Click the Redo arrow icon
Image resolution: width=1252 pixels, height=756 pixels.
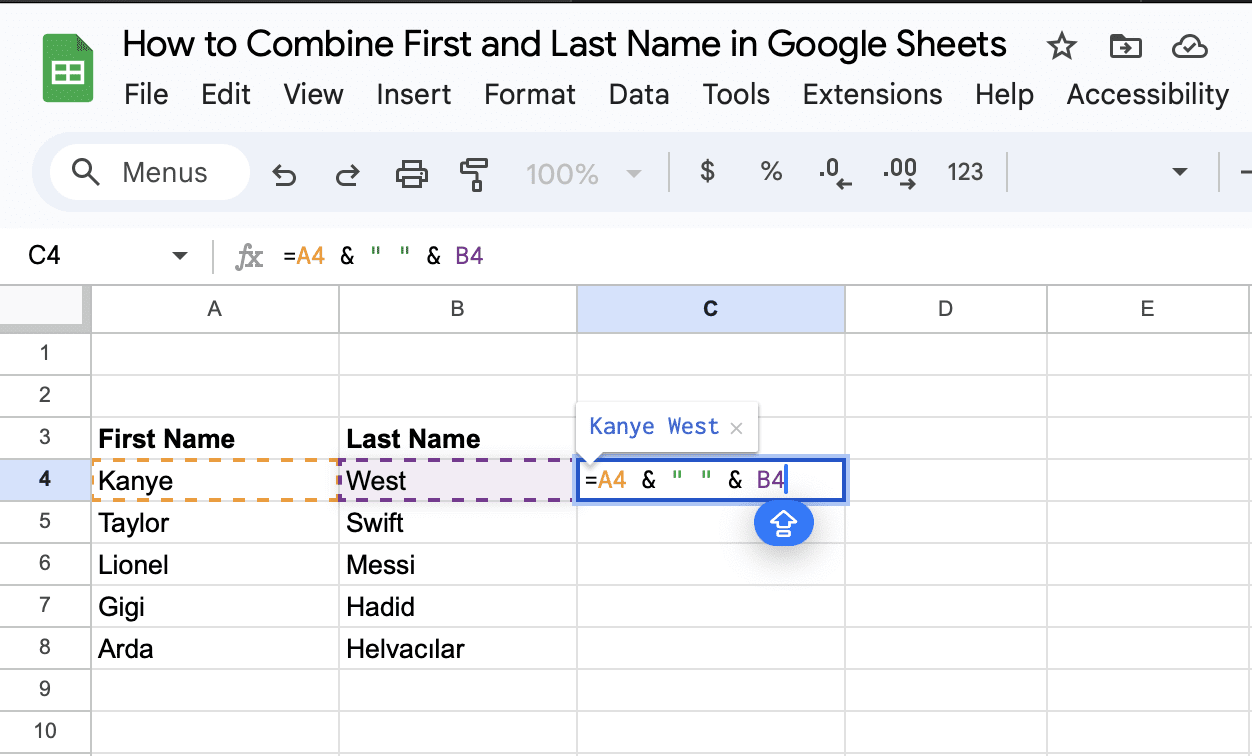coord(347,174)
